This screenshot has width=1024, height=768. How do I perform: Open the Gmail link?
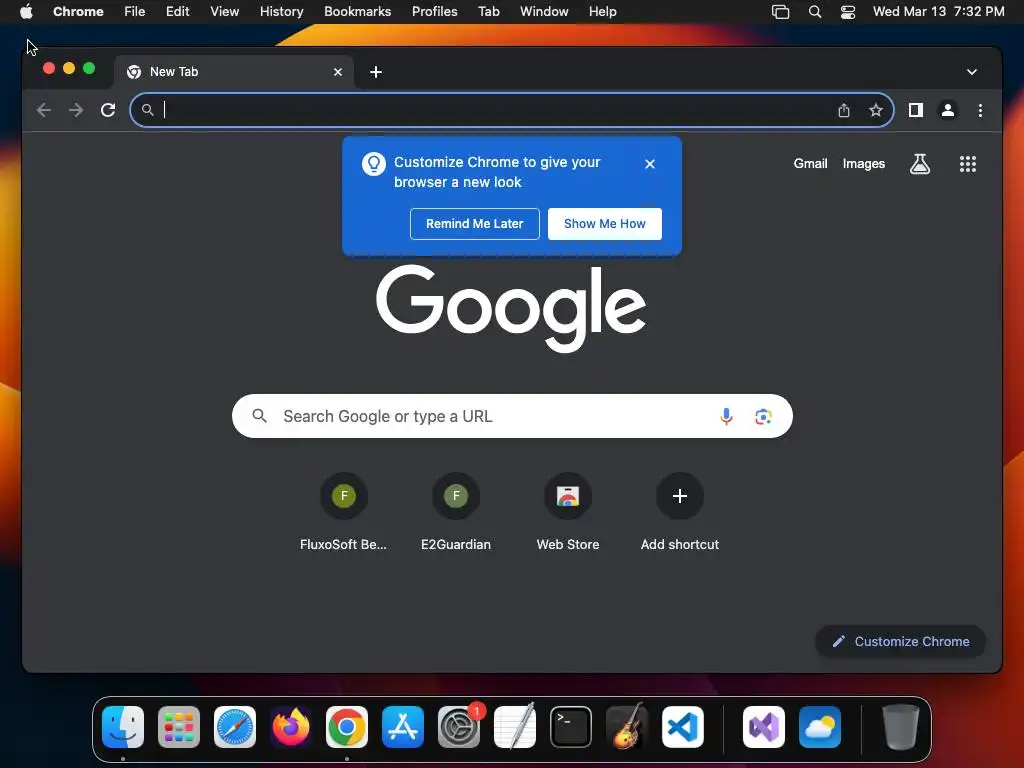[810, 164]
